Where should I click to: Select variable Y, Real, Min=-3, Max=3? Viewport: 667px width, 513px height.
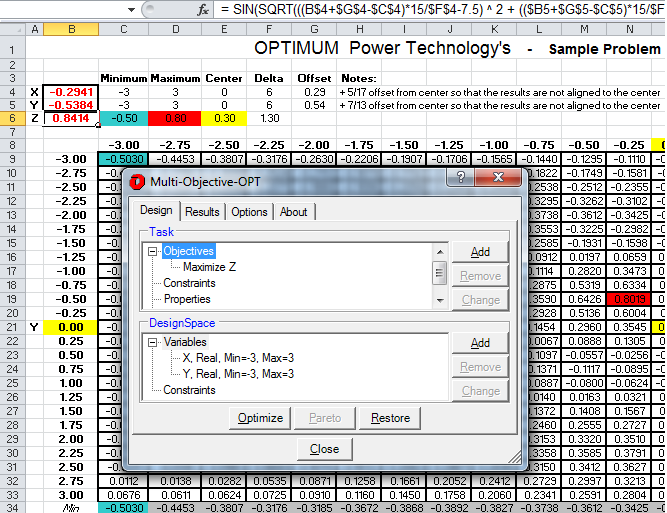click(238, 374)
